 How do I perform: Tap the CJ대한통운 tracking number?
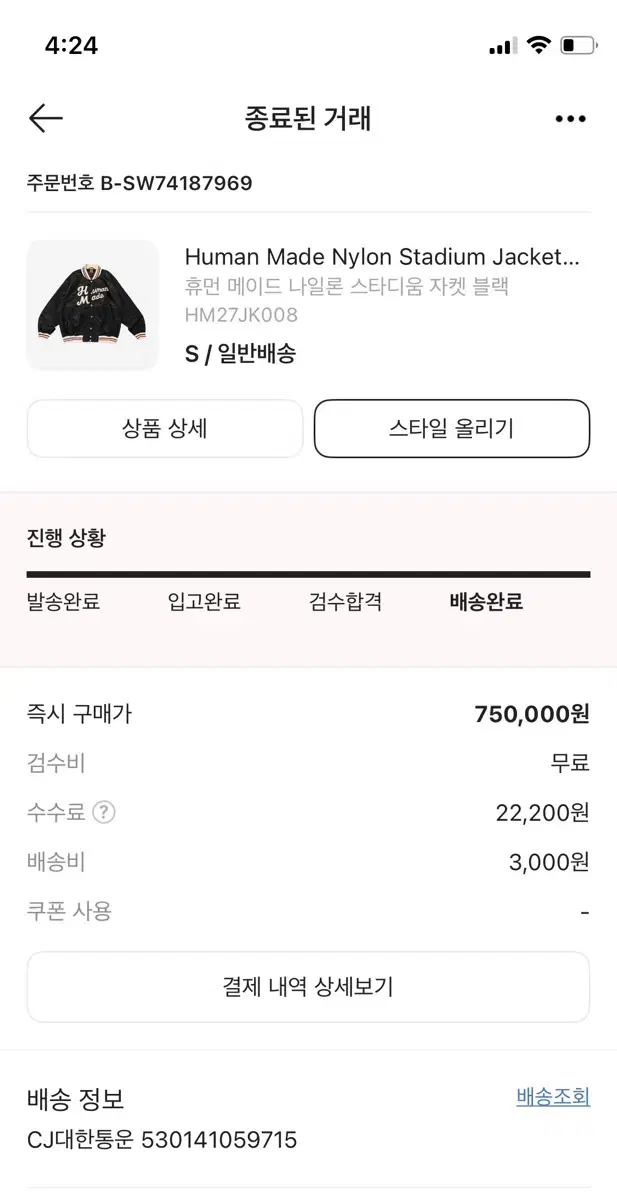160,1140
